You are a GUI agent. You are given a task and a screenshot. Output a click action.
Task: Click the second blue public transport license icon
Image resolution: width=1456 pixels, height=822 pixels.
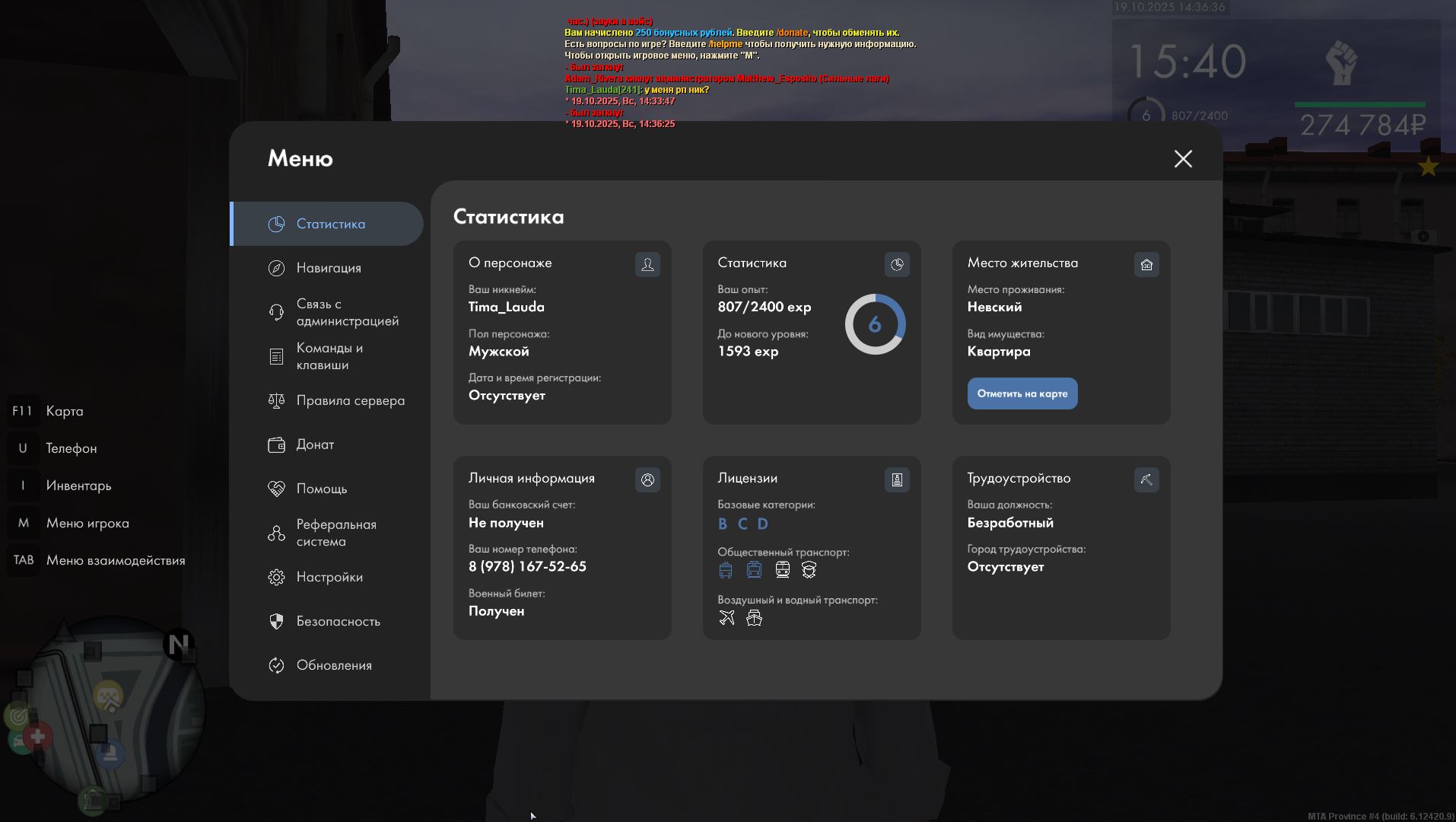pyautogui.click(x=754, y=570)
